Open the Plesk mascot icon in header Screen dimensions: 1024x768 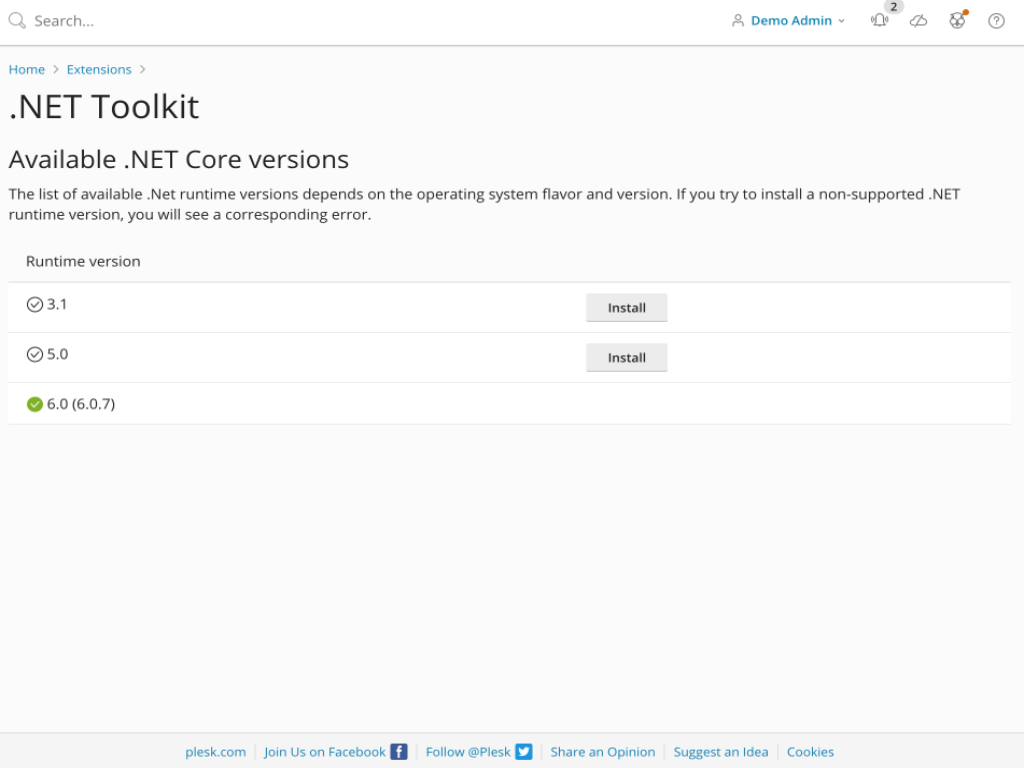957,21
